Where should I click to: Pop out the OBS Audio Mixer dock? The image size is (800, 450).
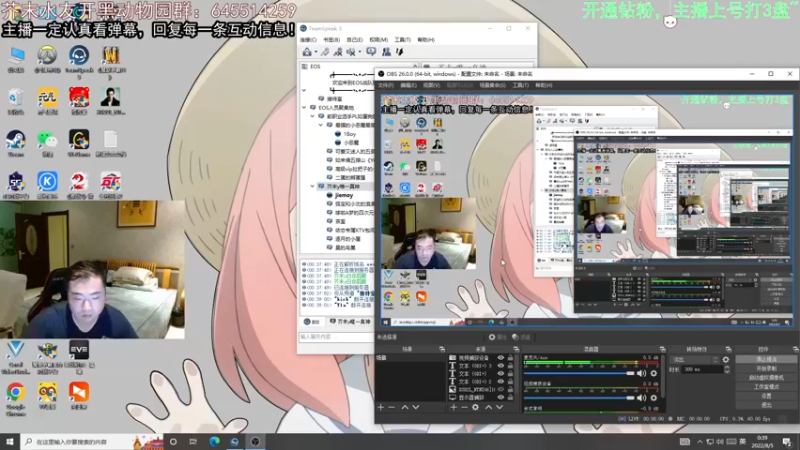click(662, 349)
